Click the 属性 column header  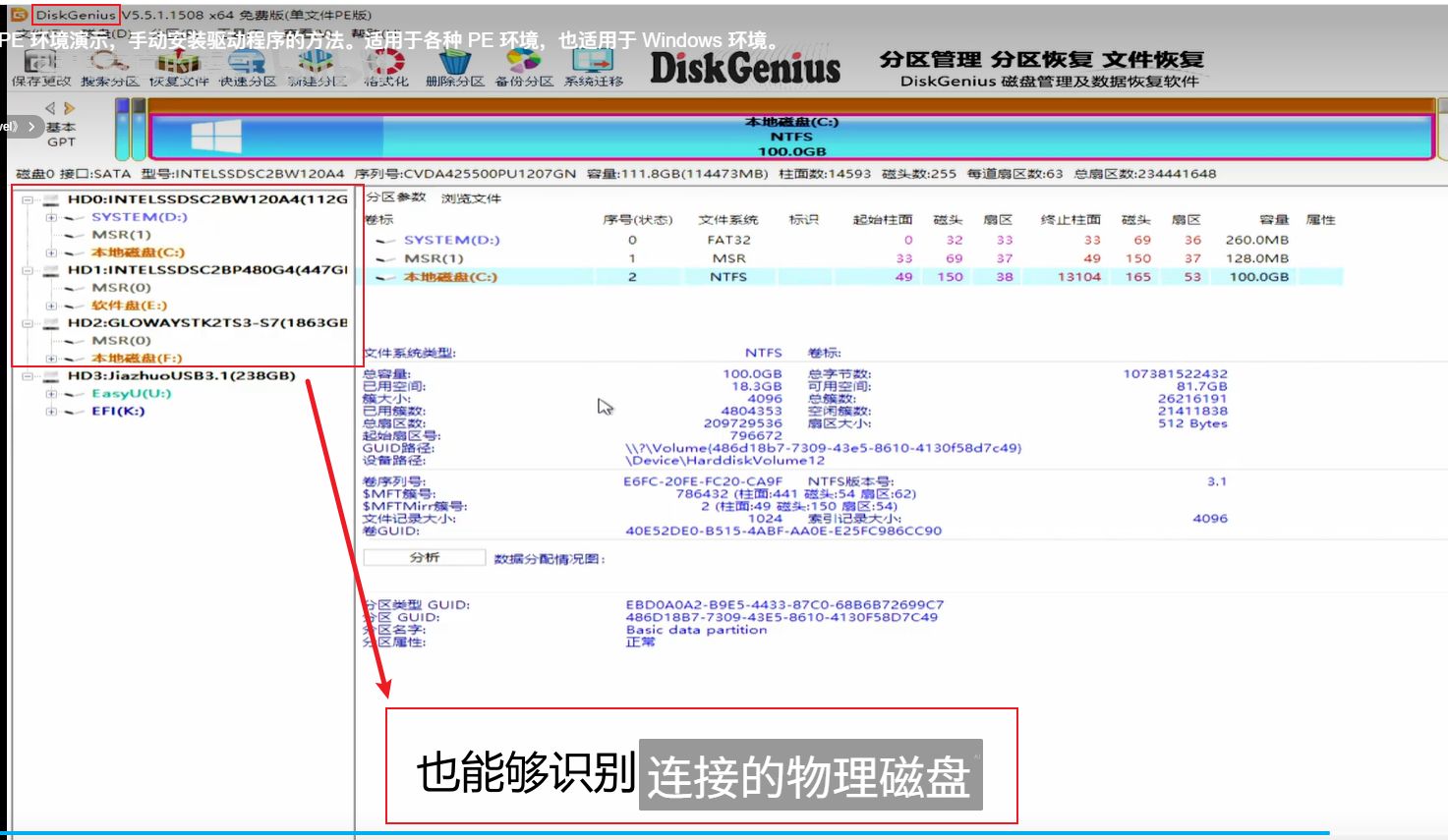coord(1320,220)
